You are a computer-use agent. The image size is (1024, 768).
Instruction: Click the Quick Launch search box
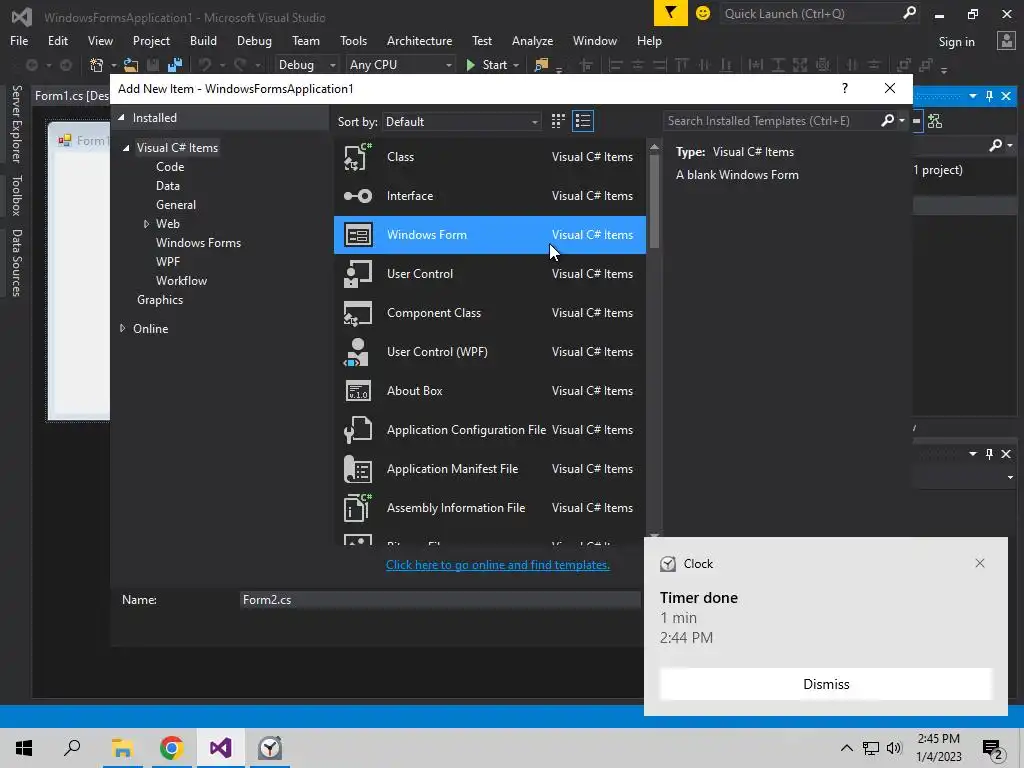(810, 13)
